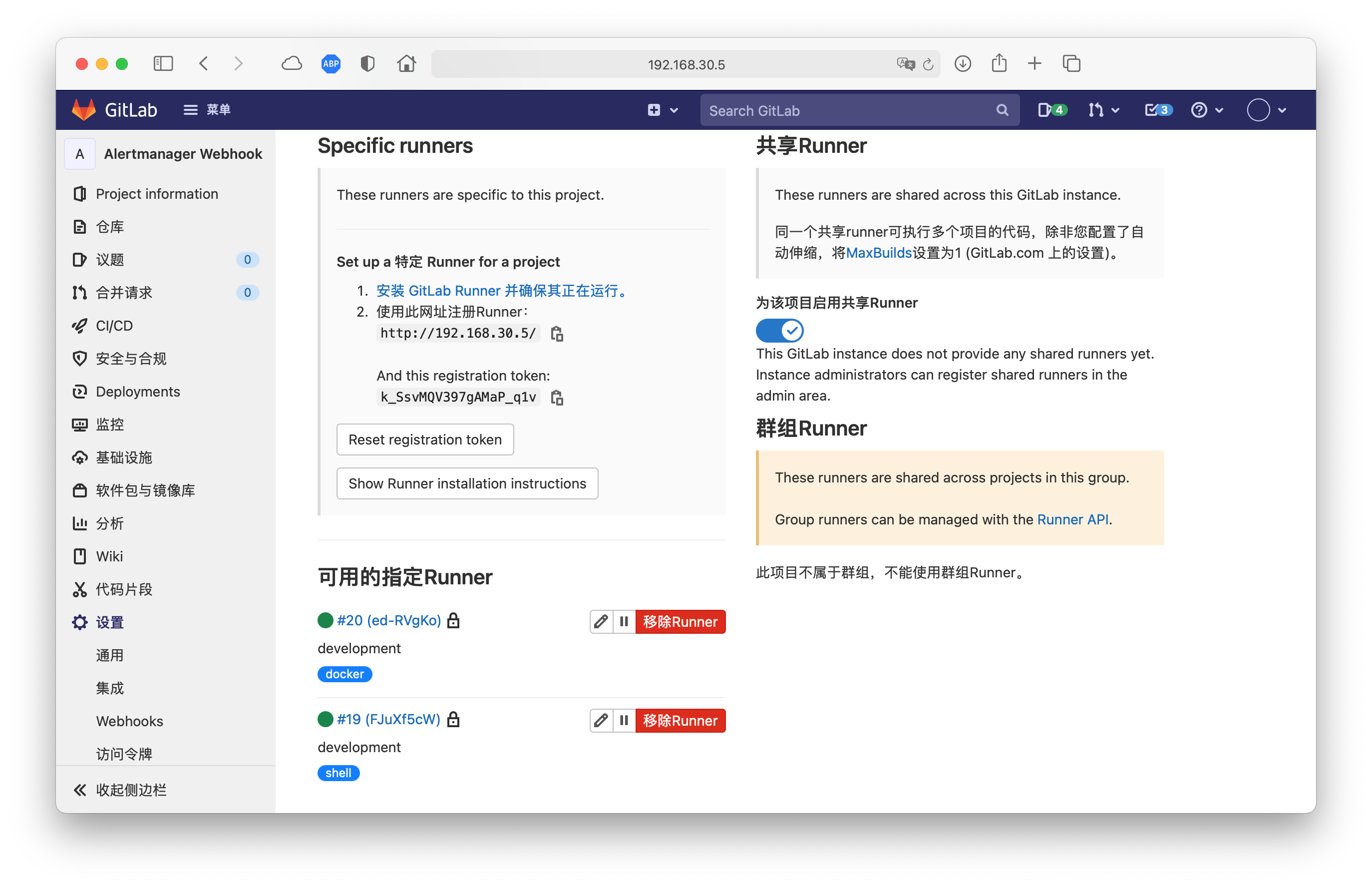Click the AdBlock Plus extension icon
1372x887 pixels.
coord(331,64)
